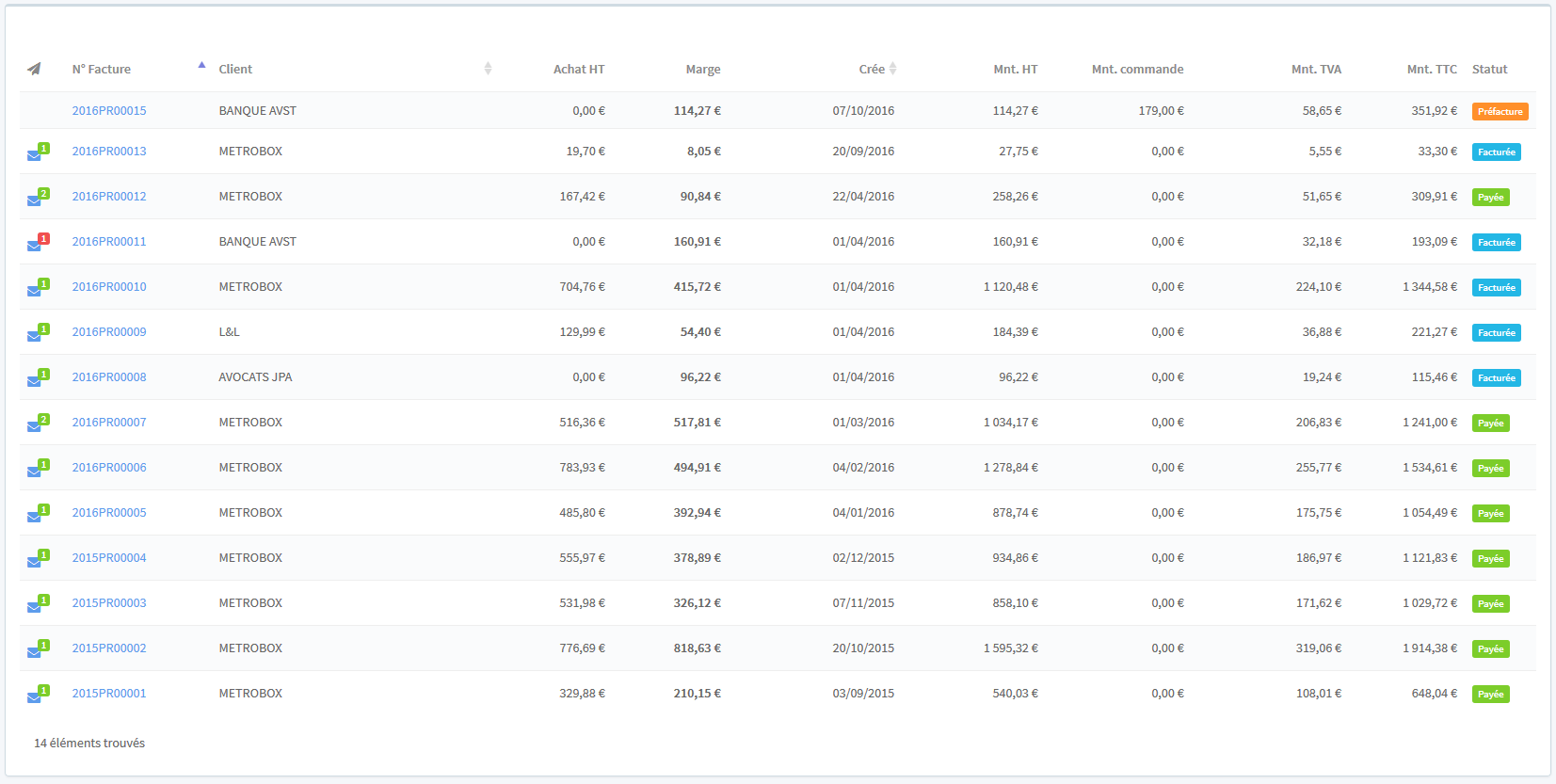This screenshot has height=784, width=1556.
Task: Open invoice 2016PR00005 link
Action: point(109,512)
